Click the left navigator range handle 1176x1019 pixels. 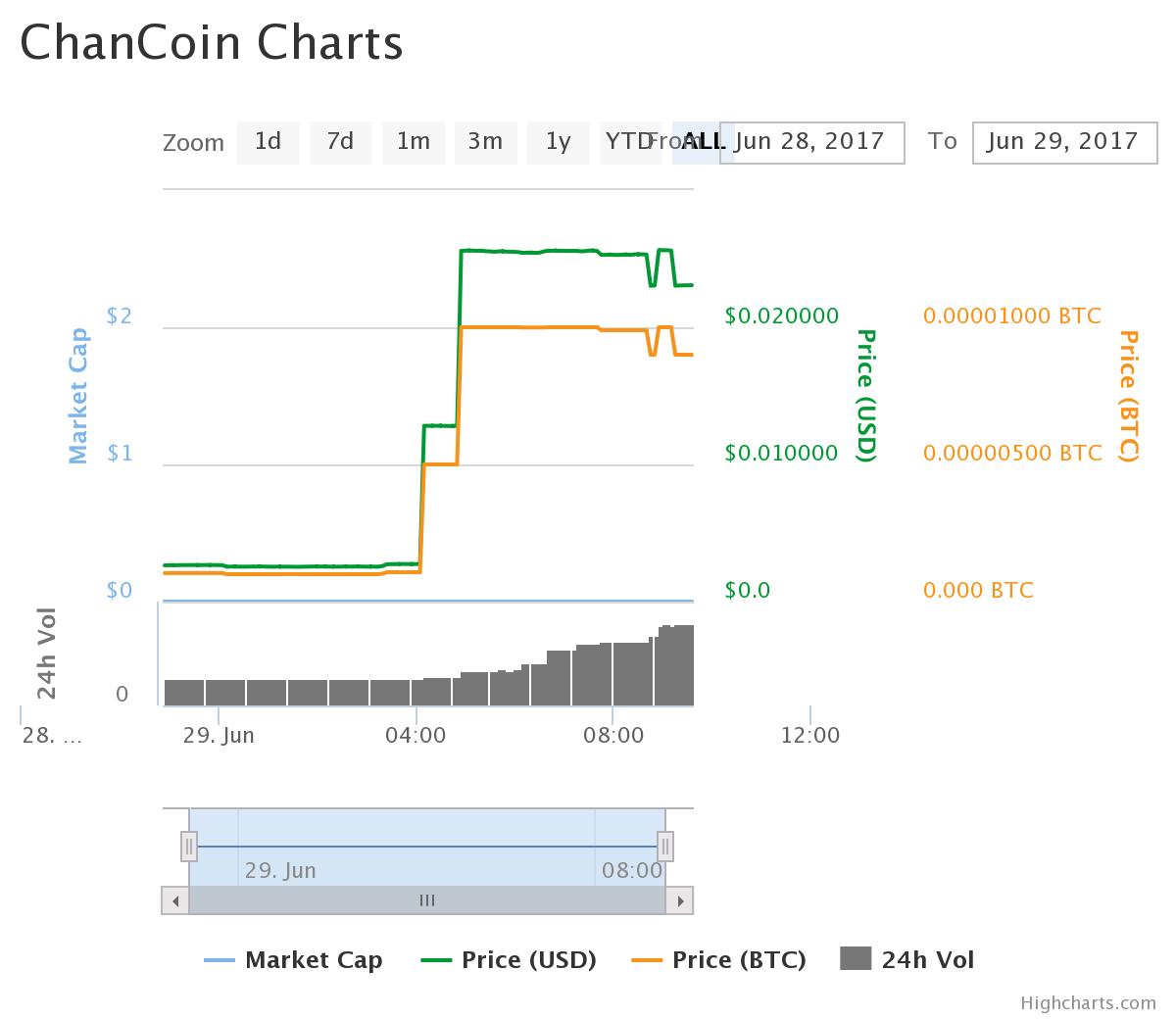[x=188, y=845]
